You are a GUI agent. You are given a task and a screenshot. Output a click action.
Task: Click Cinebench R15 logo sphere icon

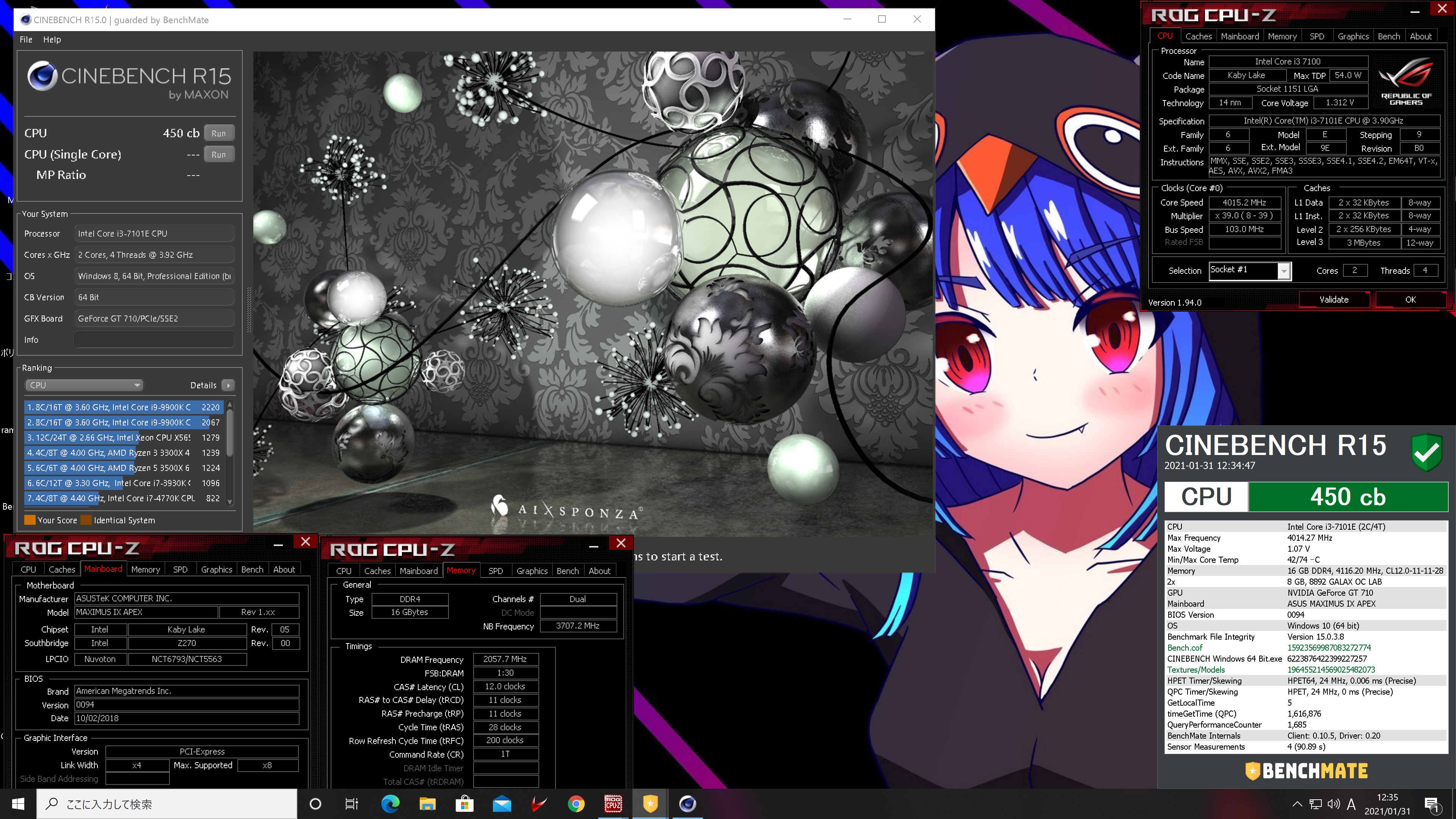click(42, 76)
